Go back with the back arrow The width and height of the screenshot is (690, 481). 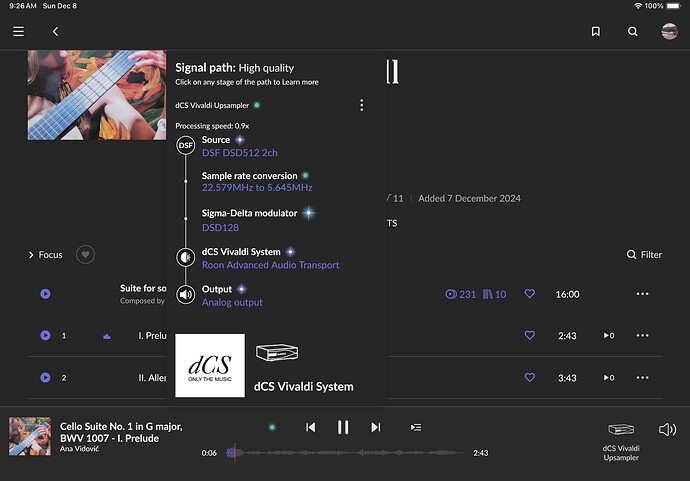pos(55,31)
